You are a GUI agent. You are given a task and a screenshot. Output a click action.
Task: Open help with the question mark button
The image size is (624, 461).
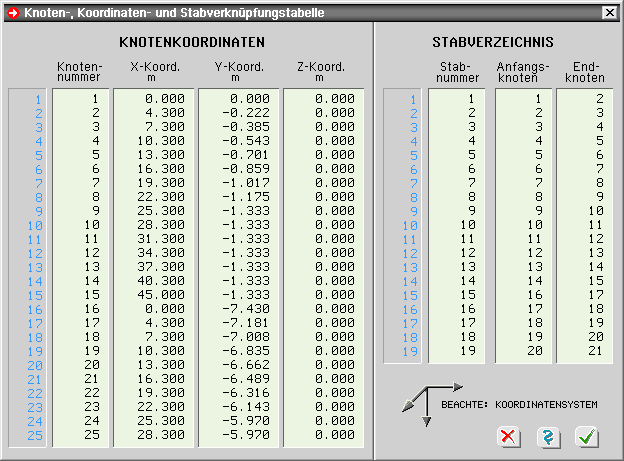[x=547, y=437]
